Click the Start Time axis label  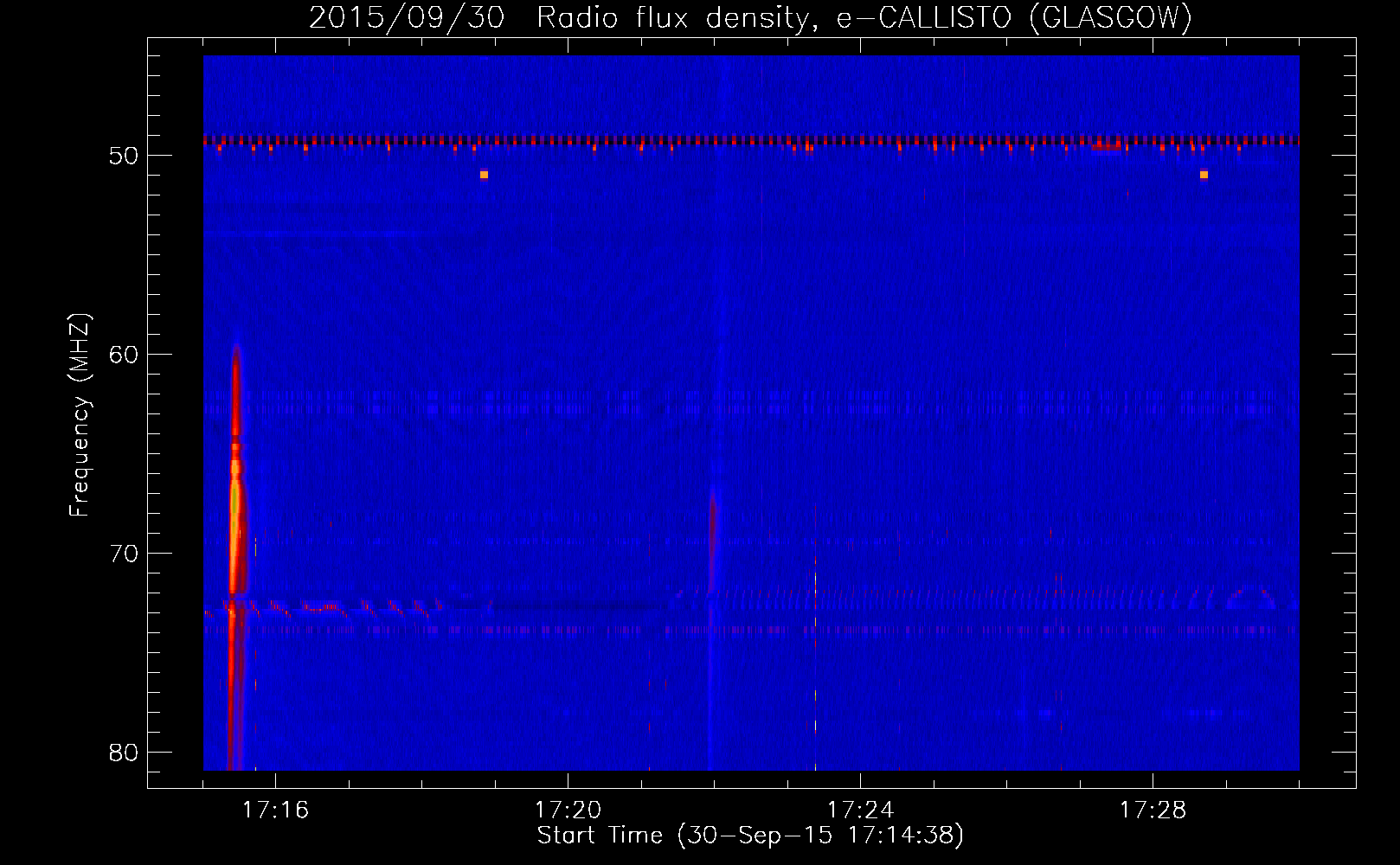tap(750, 835)
